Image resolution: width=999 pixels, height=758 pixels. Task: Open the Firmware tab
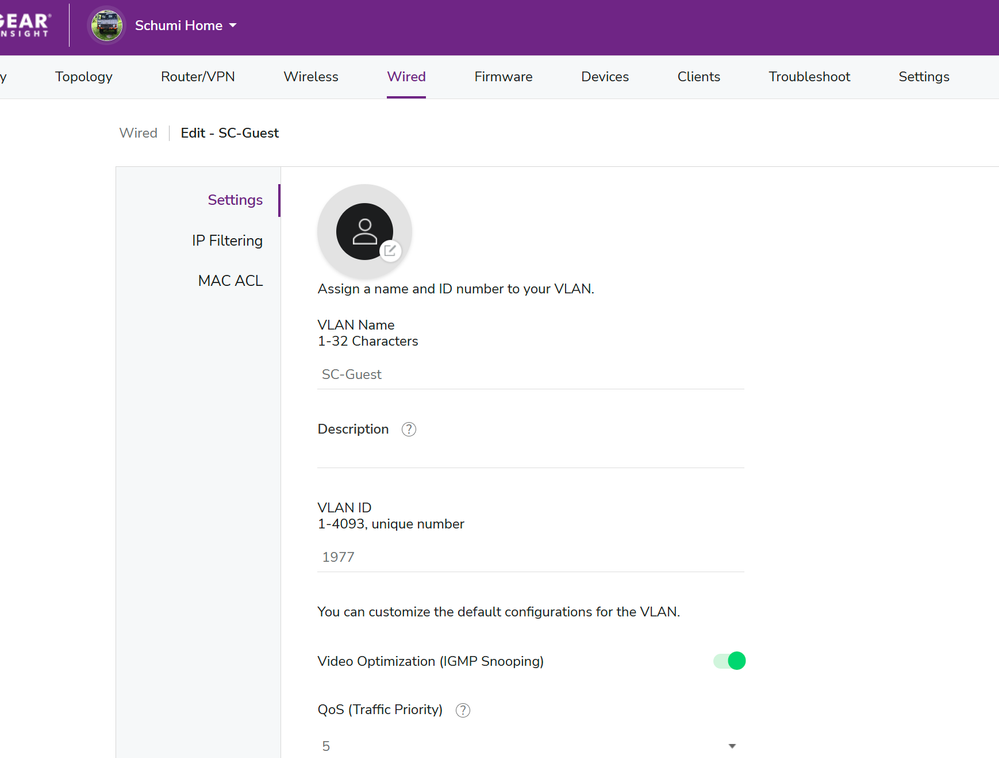coord(503,77)
